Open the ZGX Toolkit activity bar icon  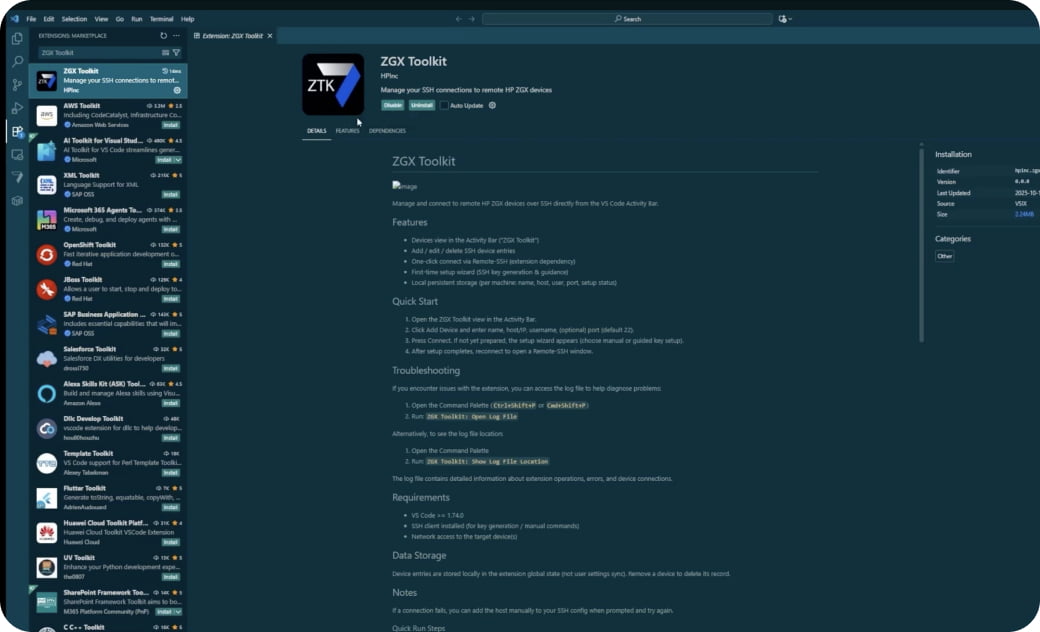point(17,177)
